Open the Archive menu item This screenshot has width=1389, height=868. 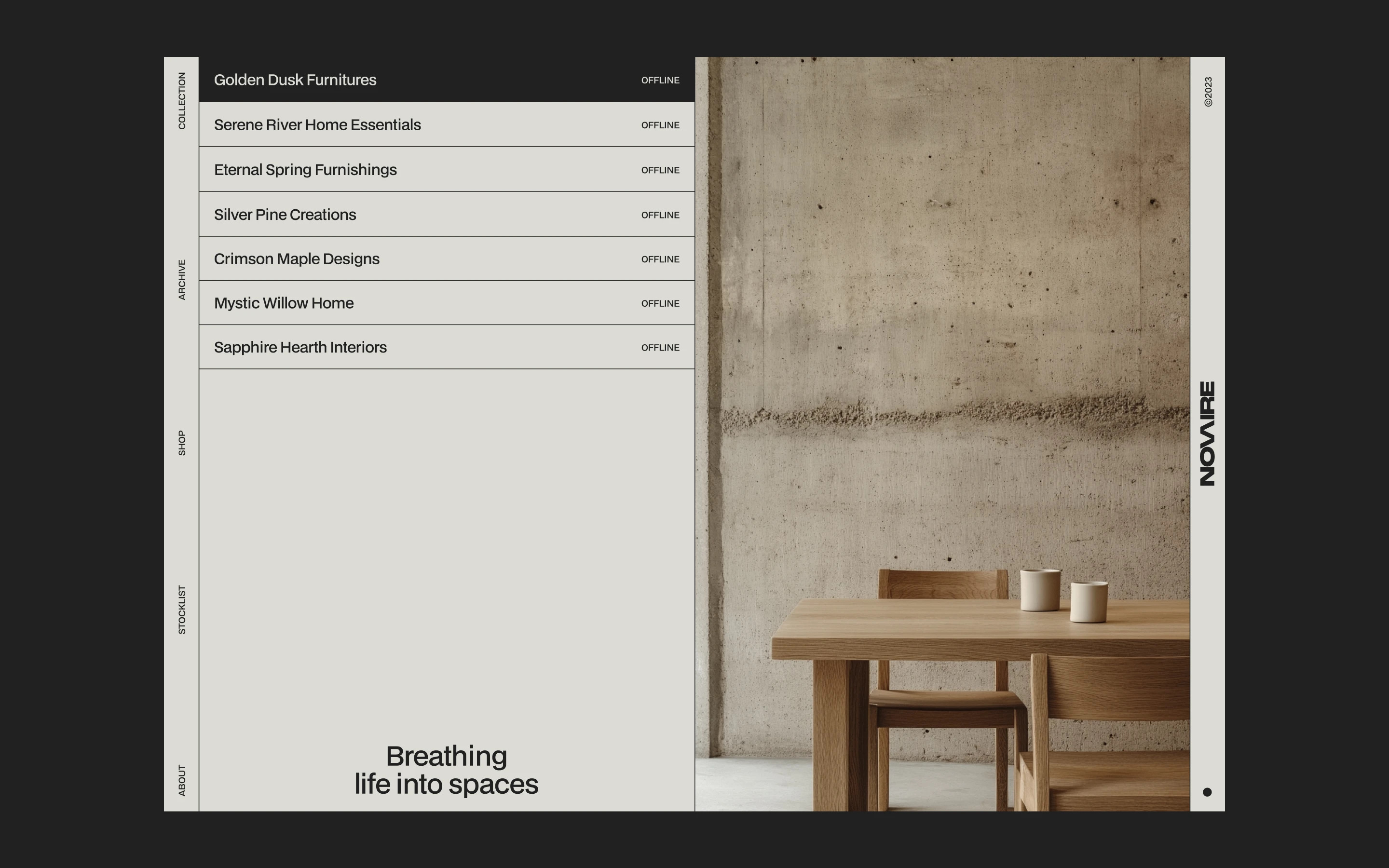point(182,280)
